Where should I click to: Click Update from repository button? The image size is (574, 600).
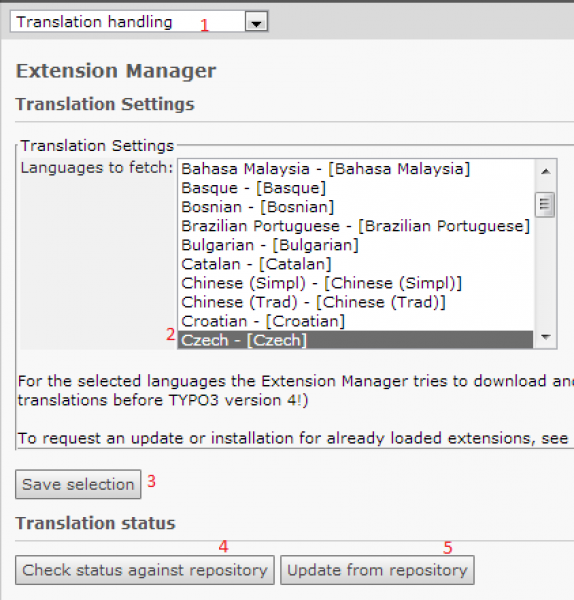coord(377,570)
